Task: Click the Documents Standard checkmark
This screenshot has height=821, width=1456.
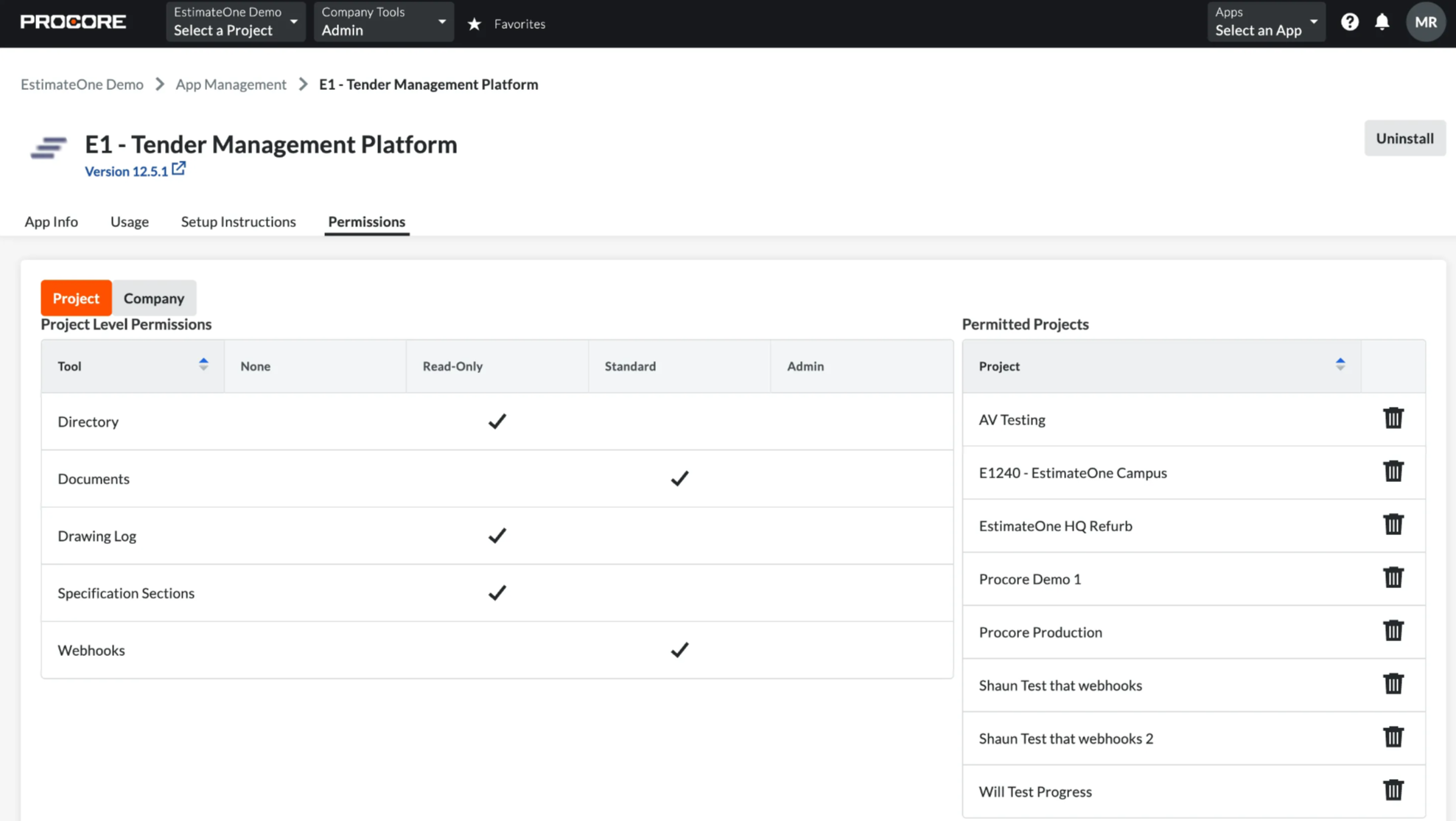Action: [679, 479]
